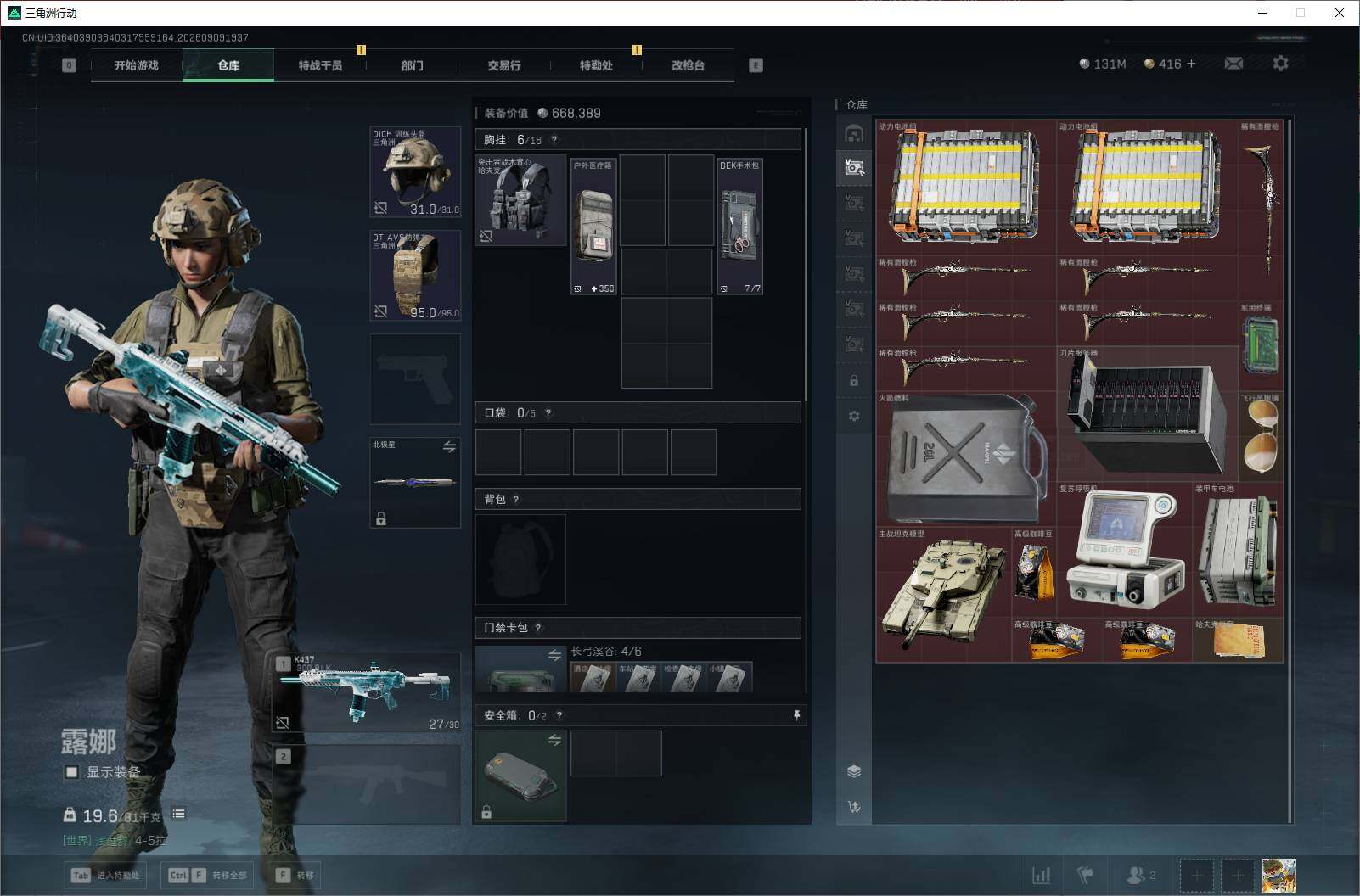Show help for the 门禁卡包 section

tap(538, 628)
